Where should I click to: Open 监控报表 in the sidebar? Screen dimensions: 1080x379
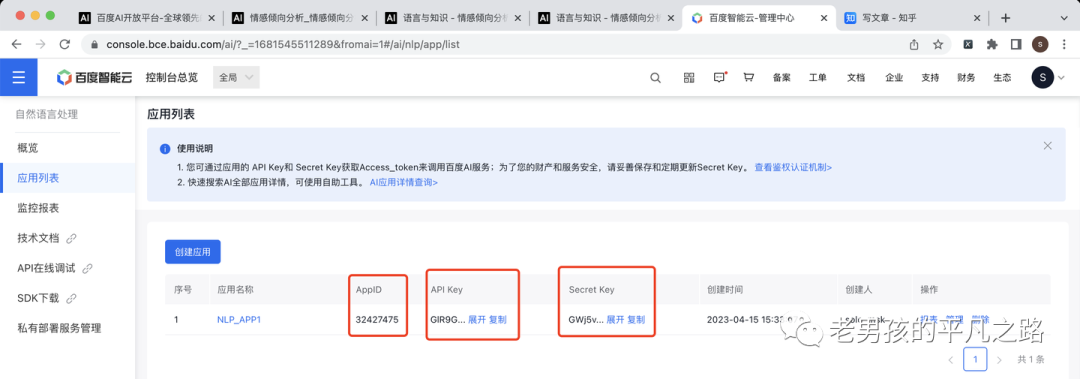(38, 208)
